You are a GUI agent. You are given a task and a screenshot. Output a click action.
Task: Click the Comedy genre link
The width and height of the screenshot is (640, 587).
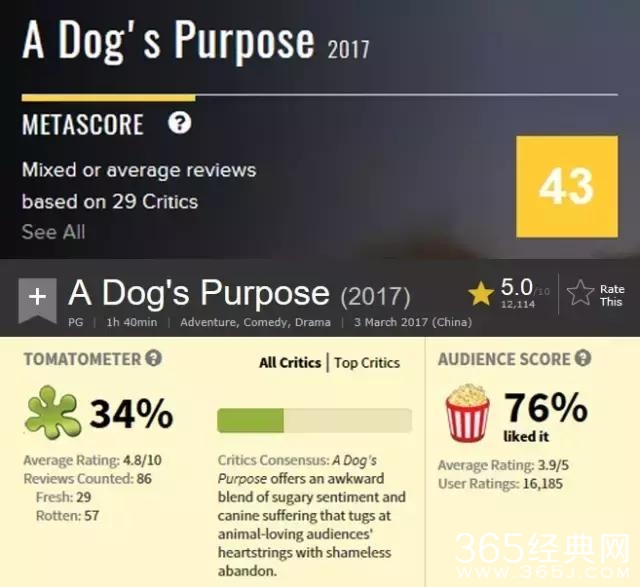coord(264,323)
